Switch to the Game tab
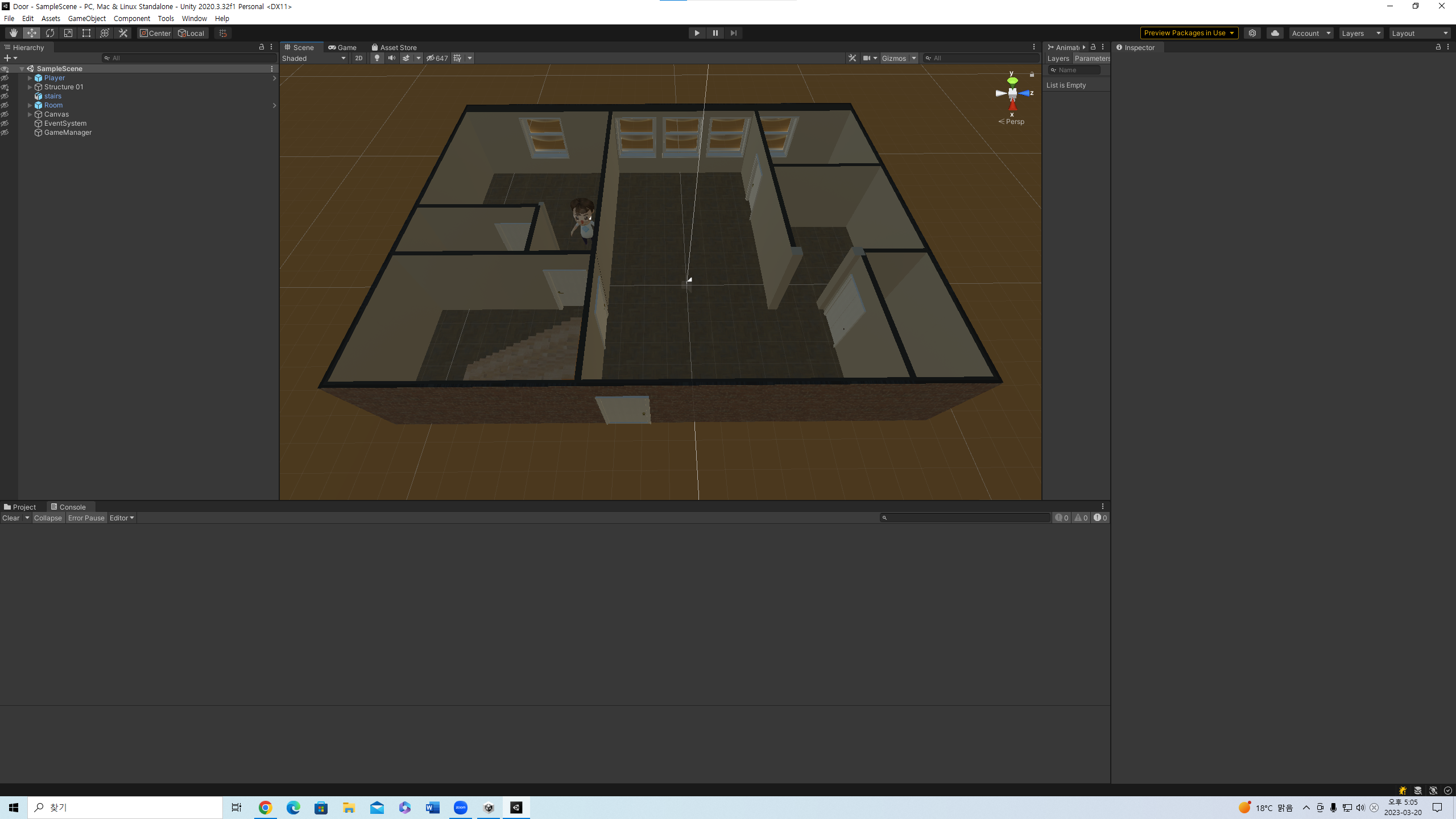Viewport: 1456px width, 819px height. point(342,47)
